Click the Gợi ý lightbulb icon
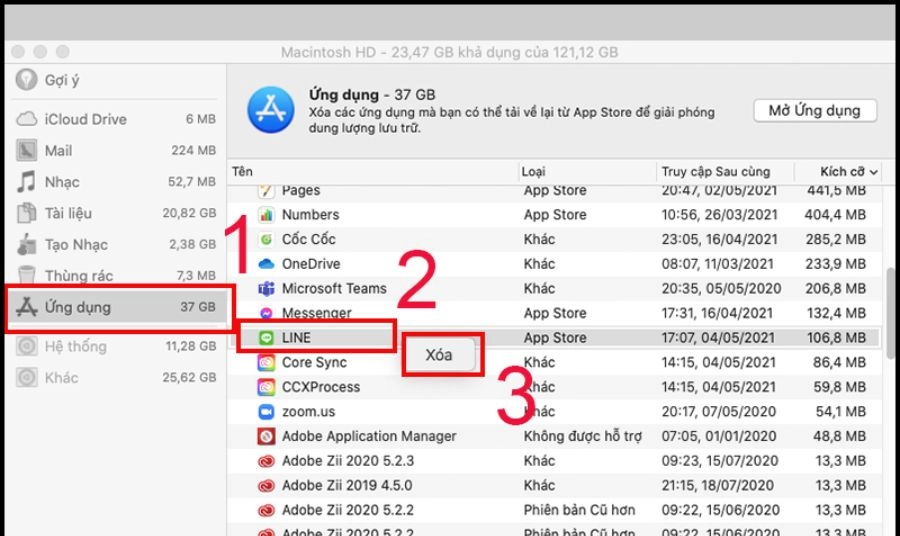Screen dimensions: 900x536 click(26, 80)
